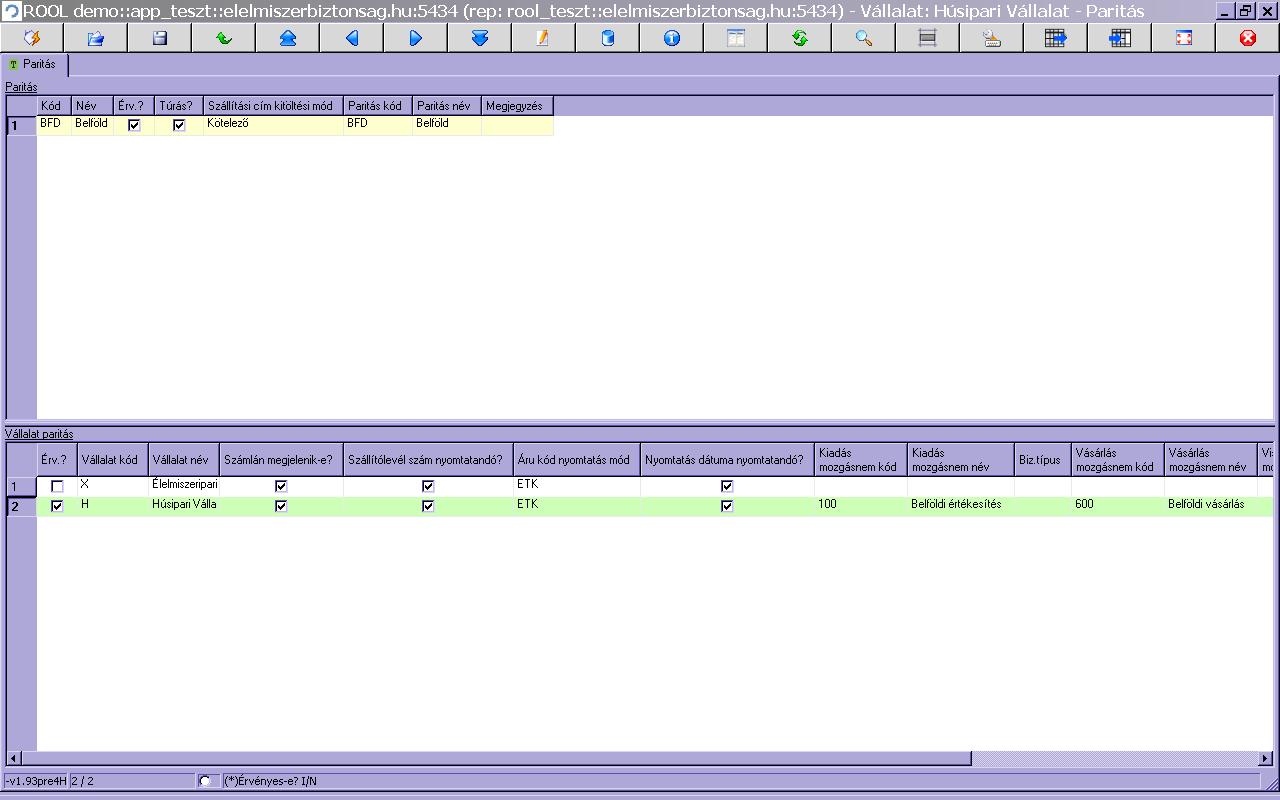1280x800 pixels.
Task: Go to previous record with left arrow
Action: (x=352, y=38)
